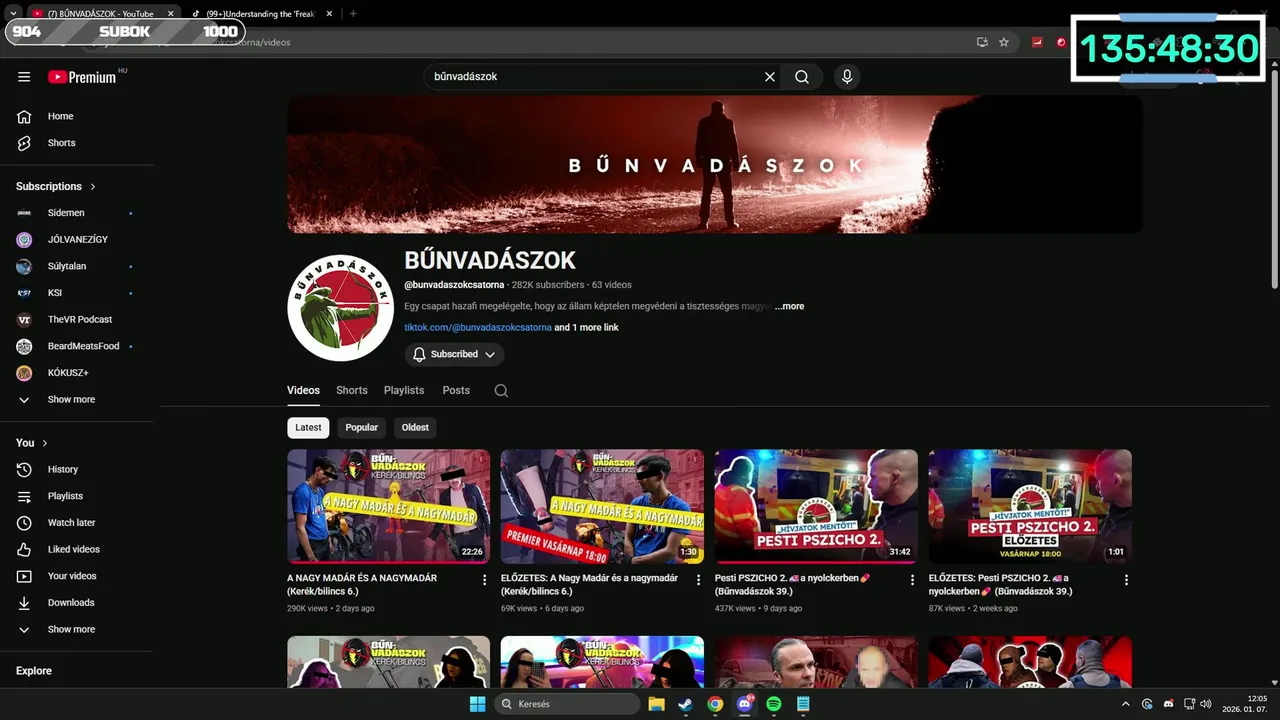Open Steam from the taskbar
The width and height of the screenshot is (1280, 720).
point(685,704)
